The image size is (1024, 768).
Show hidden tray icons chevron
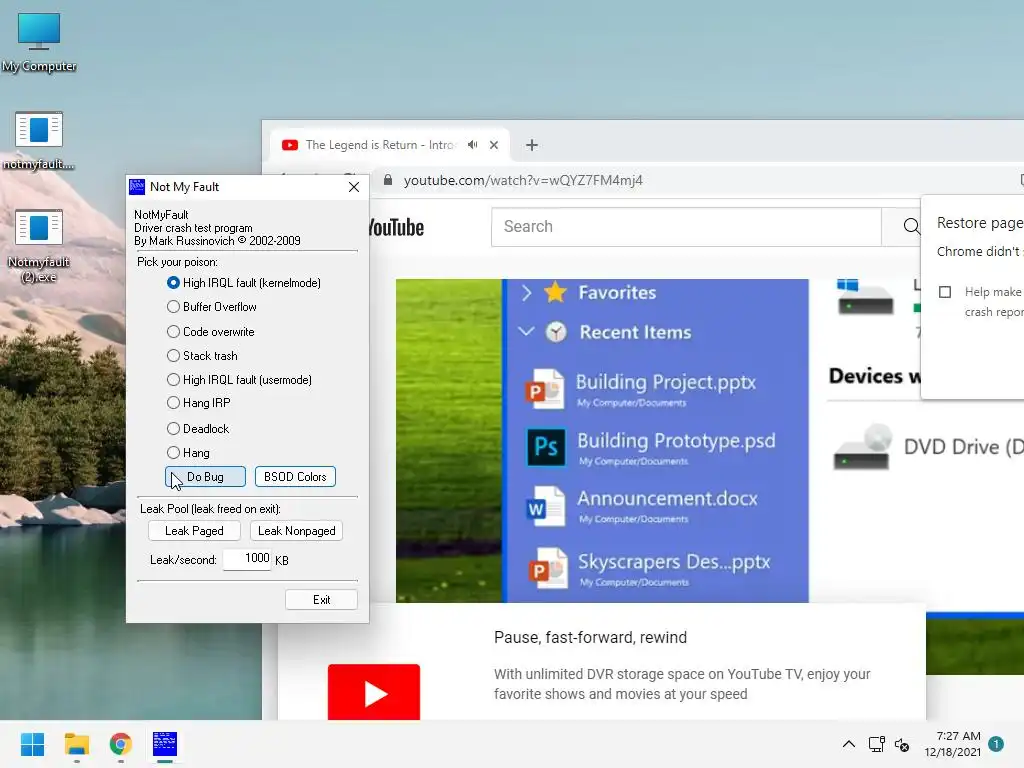848,744
